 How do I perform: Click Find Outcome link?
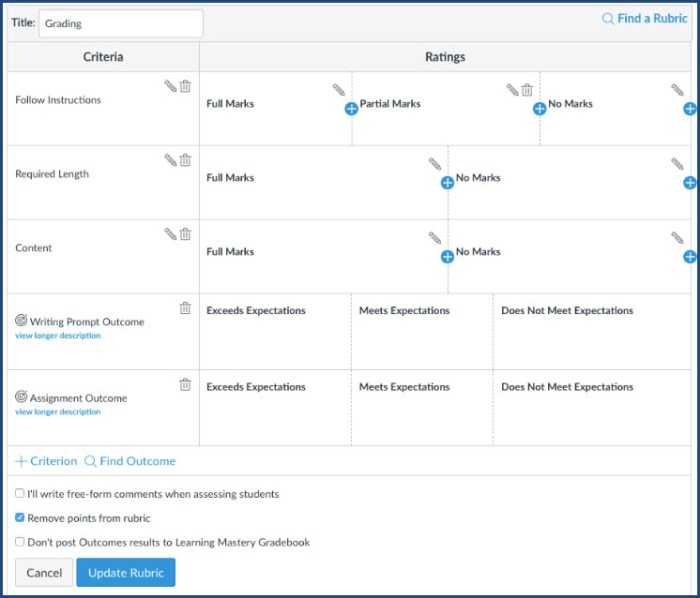click(x=130, y=461)
